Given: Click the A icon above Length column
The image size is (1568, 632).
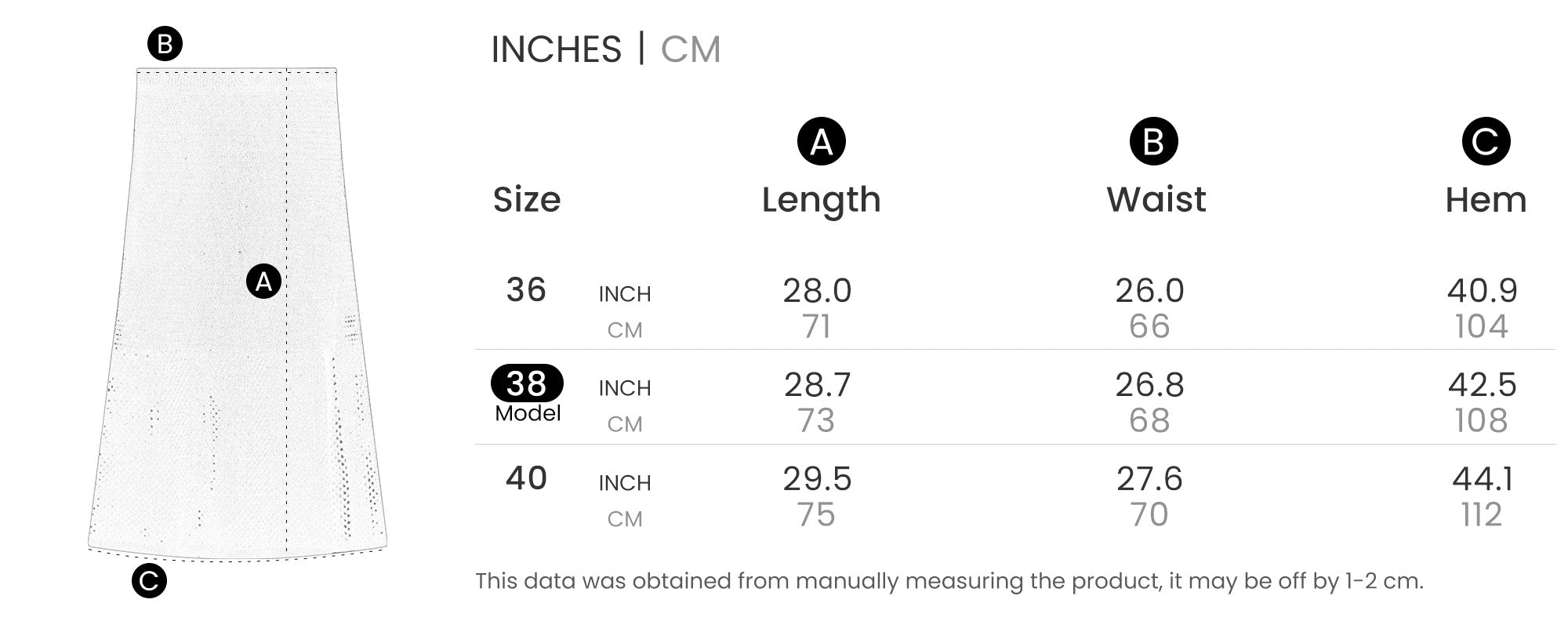Looking at the screenshot, I should click(821, 142).
